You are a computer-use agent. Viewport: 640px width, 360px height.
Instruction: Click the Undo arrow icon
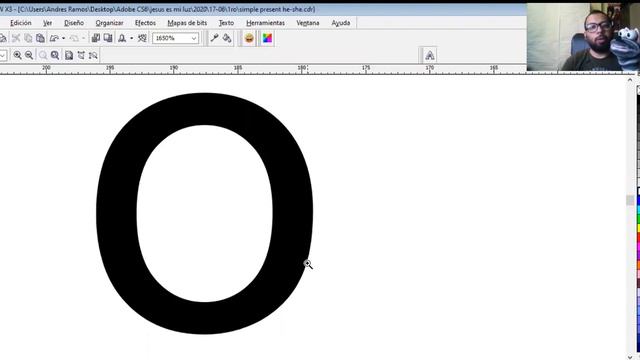[54, 38]
